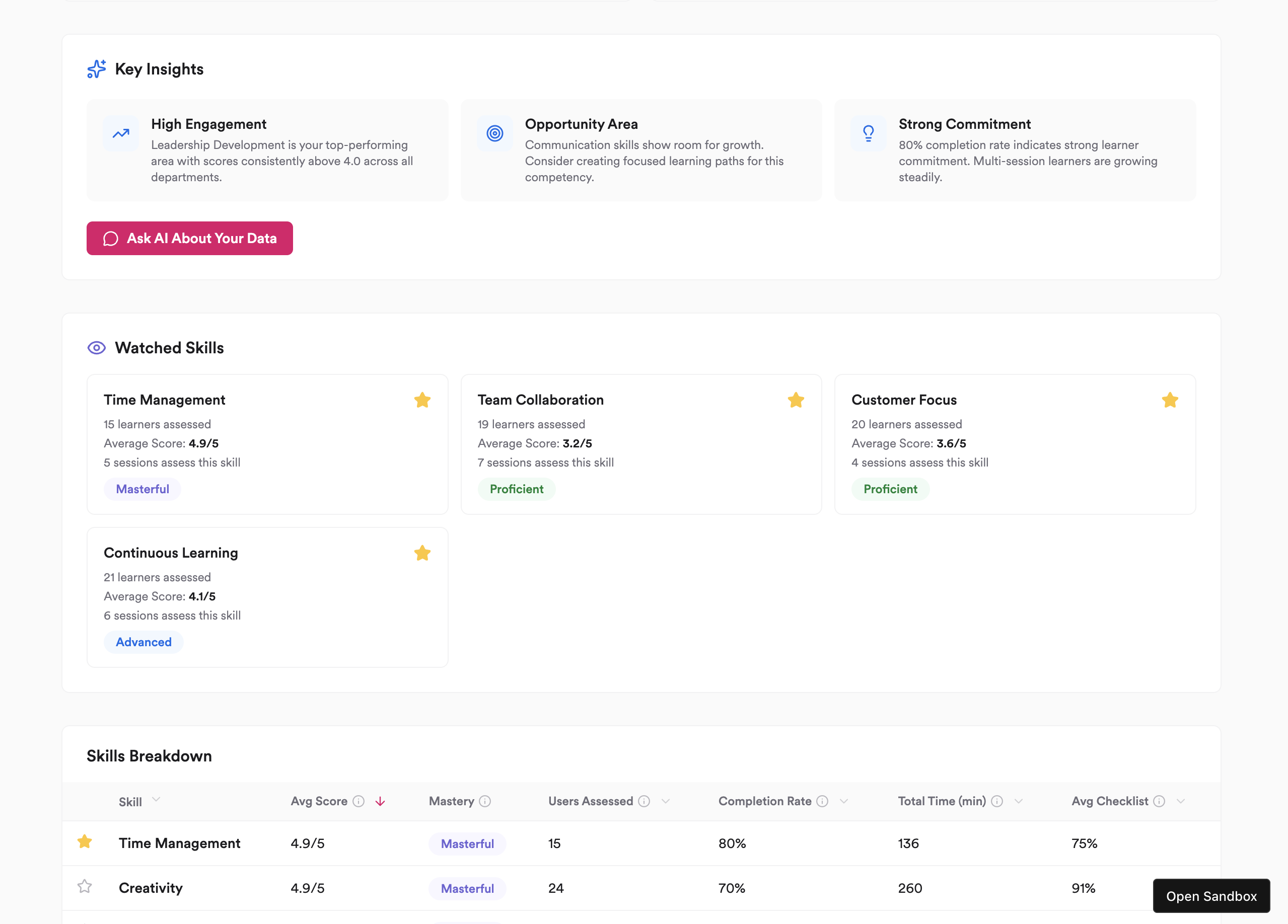The height and width of the screenshot is (924, 1288).
Task: Click the 80% completion rate for Time Management
Action: 732,843
